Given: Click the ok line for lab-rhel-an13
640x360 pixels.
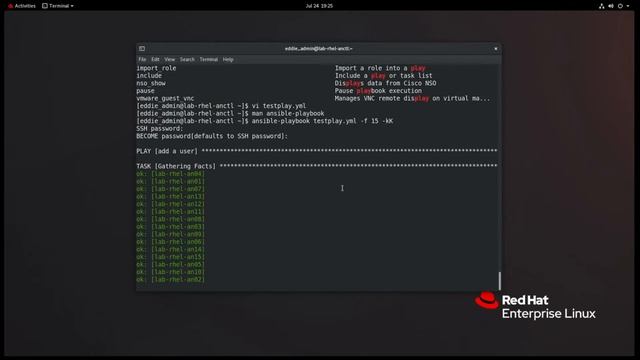Looking at the screenshot, I should (171, 196).
